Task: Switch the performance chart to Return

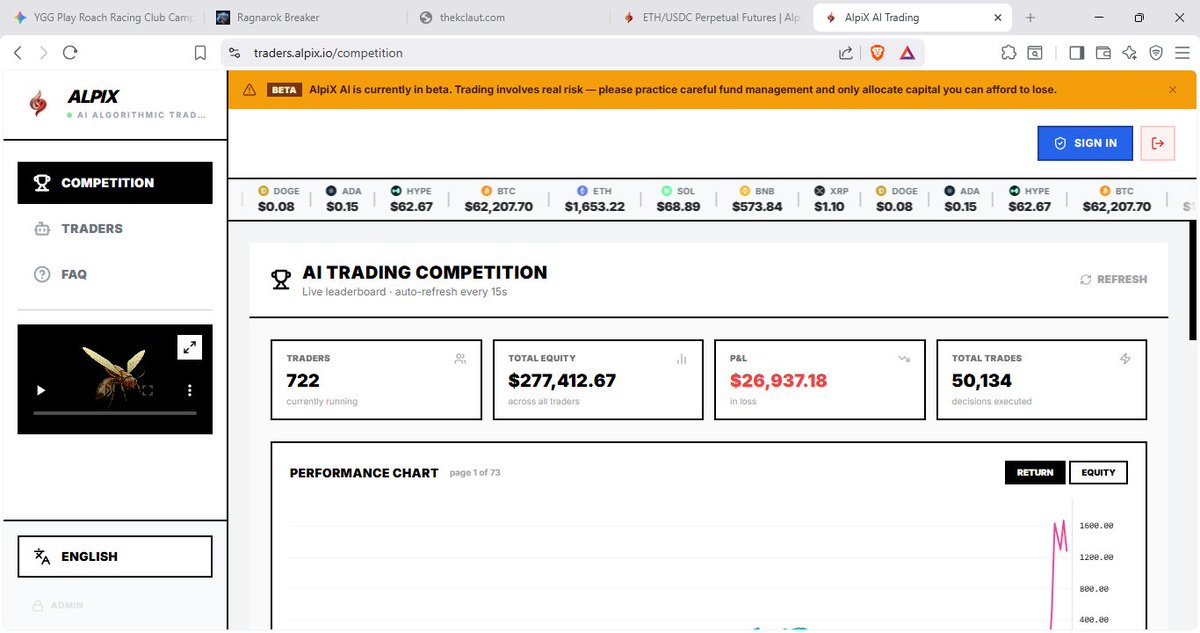Action: (x=1035, y=472)
